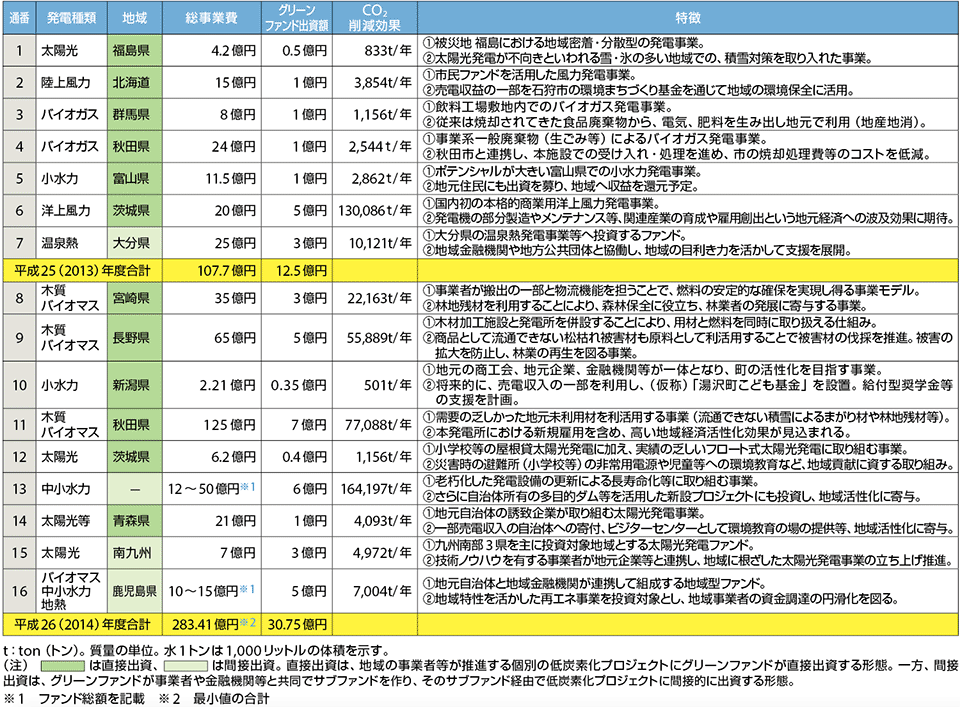Click the 7,004t/年 CO2 reduction value
The width and height of the screenshot is (960, 707).
point(383,591)
